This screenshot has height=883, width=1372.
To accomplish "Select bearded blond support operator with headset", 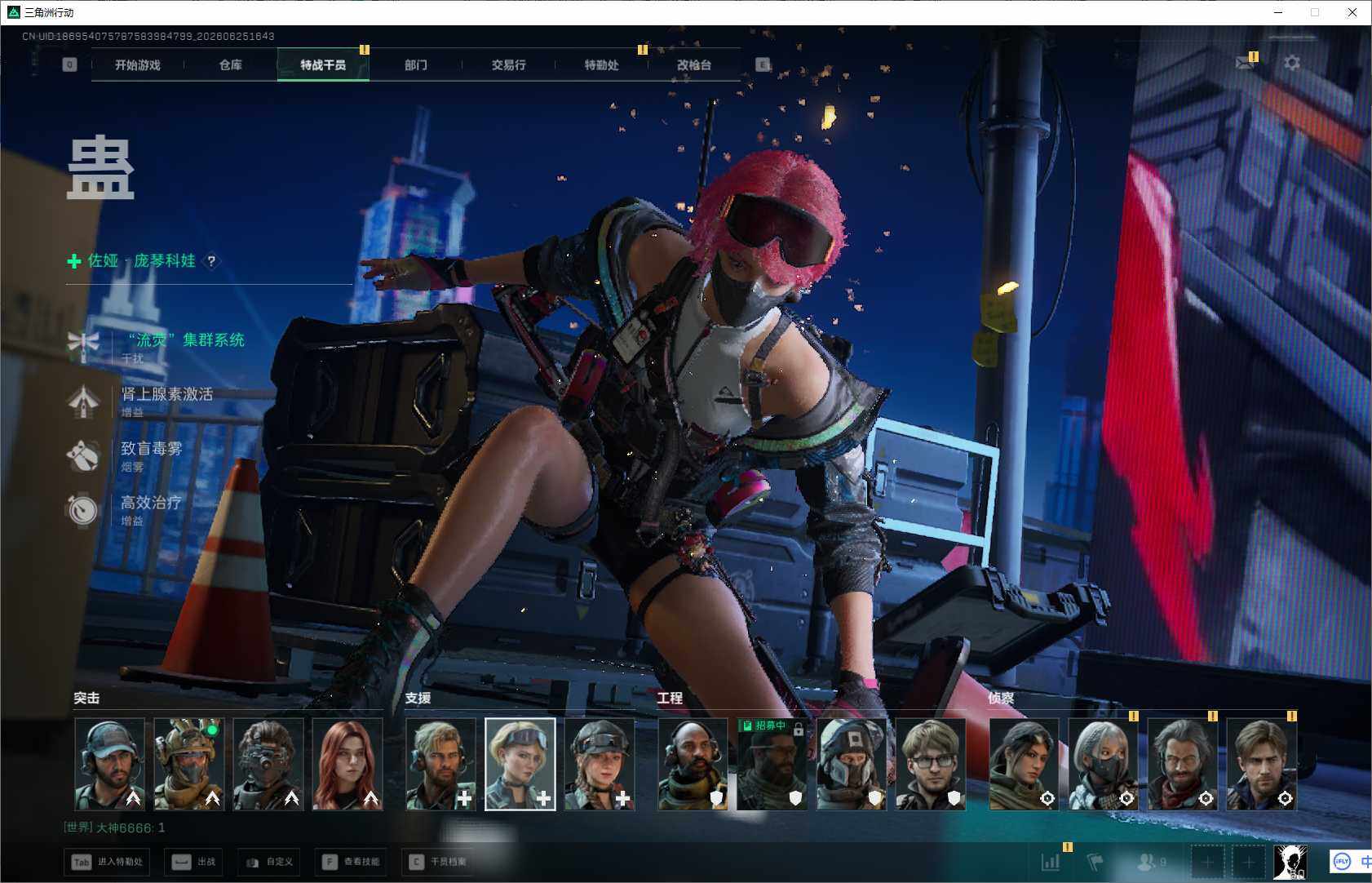I will (x=440, y=765).
